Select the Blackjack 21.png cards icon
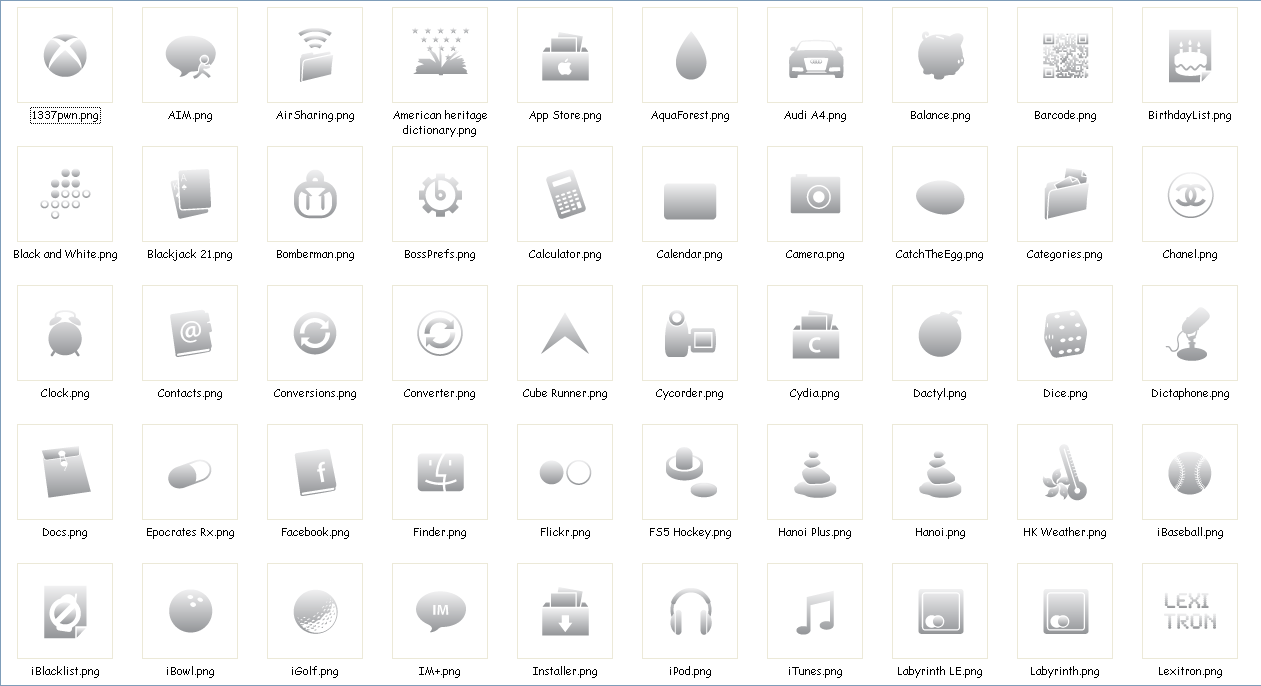The image size is (1261, 686). click(x=190, y=194)
